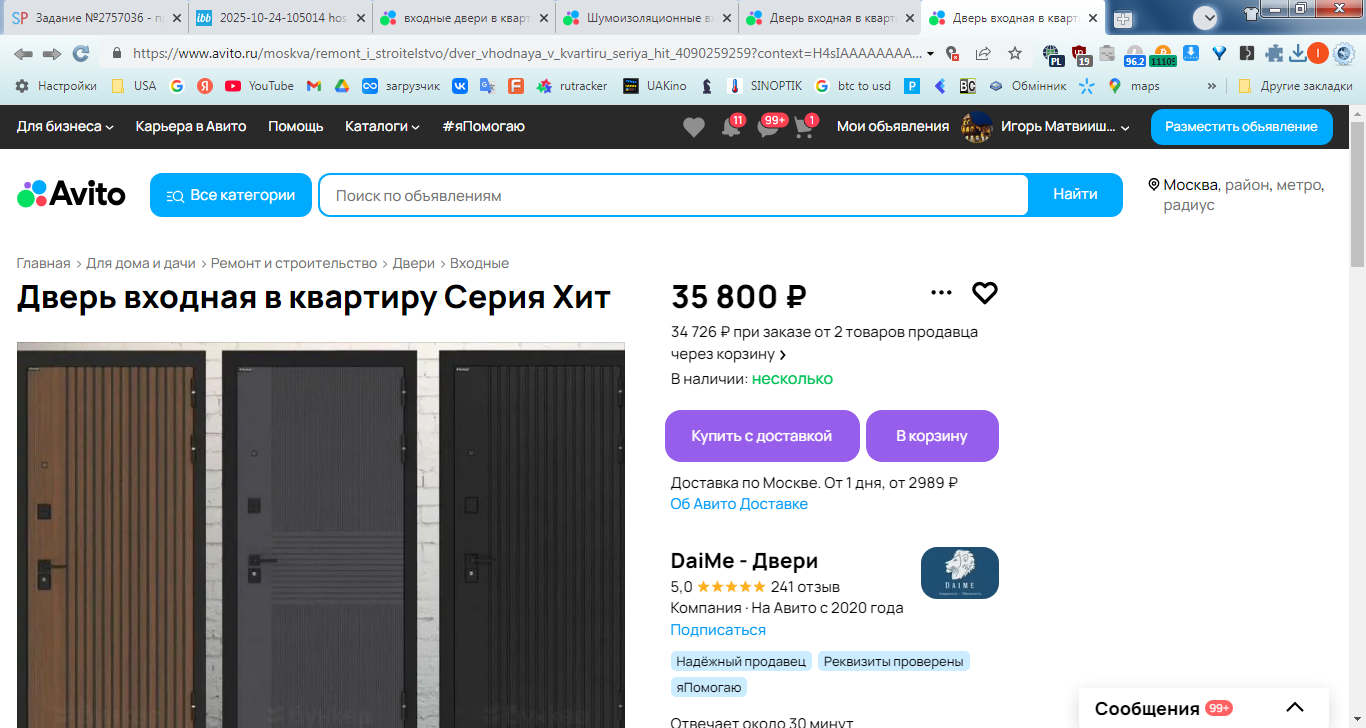Open chat messages icon with 99+ badge
The height and width of the screenshot is (728, 1366).
pos(769,127)
